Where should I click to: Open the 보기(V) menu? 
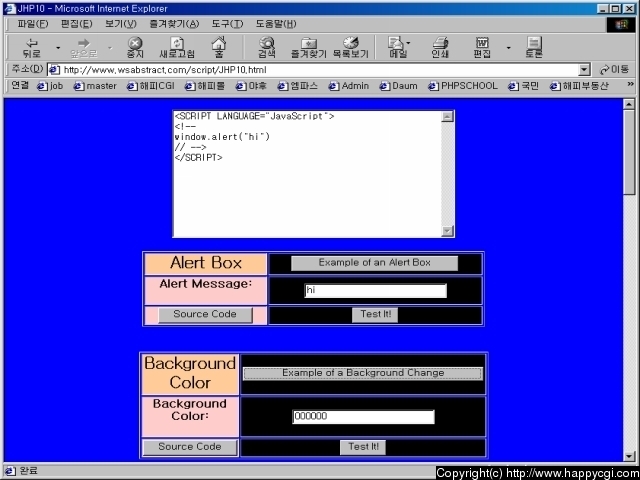(120, 24)
